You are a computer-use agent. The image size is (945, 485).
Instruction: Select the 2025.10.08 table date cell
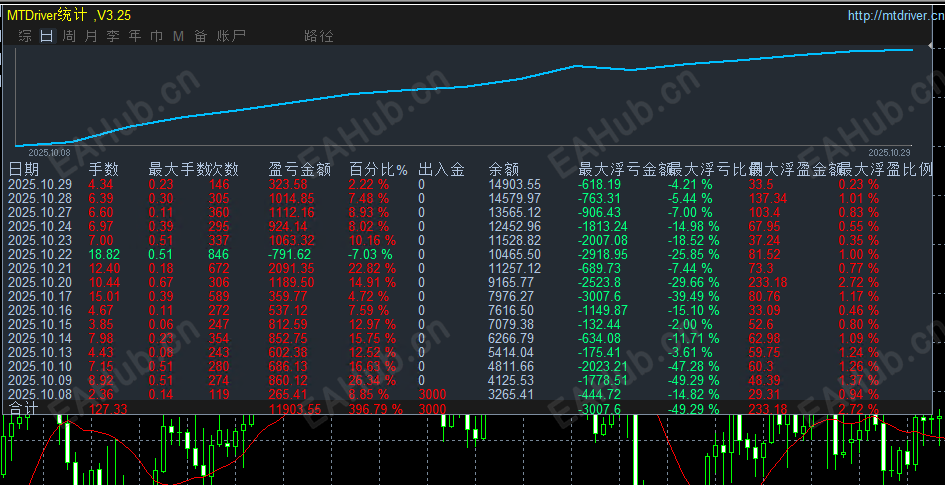[40, 394]
